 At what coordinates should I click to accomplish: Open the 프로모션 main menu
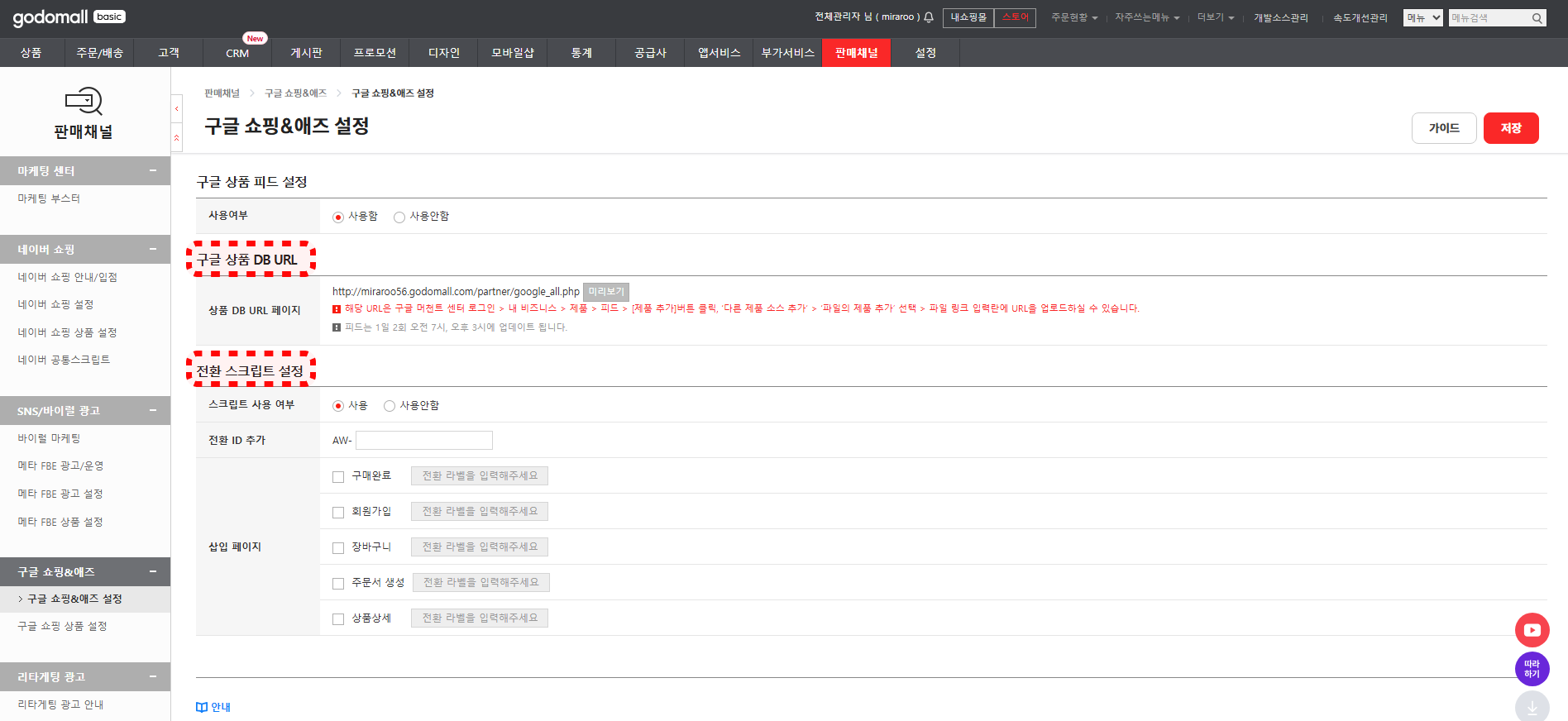(x=375, y=53)
